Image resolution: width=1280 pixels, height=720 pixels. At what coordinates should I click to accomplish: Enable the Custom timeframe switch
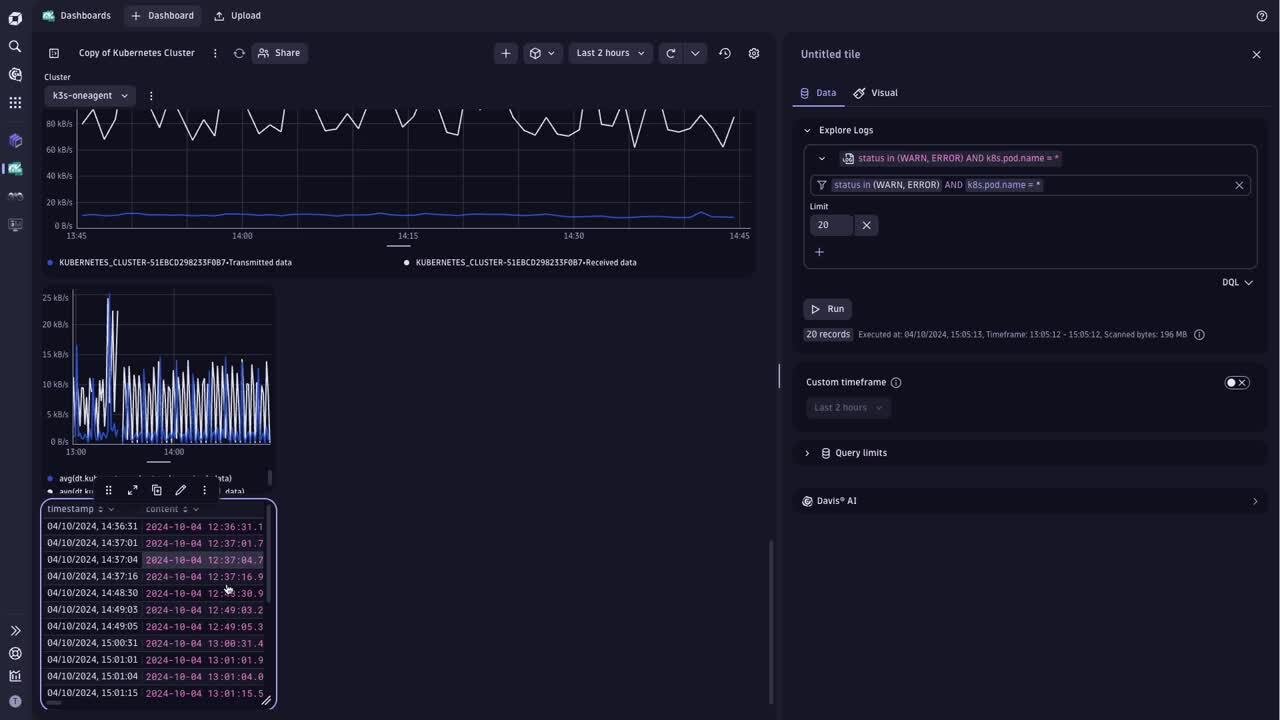tap(1237, 382)
